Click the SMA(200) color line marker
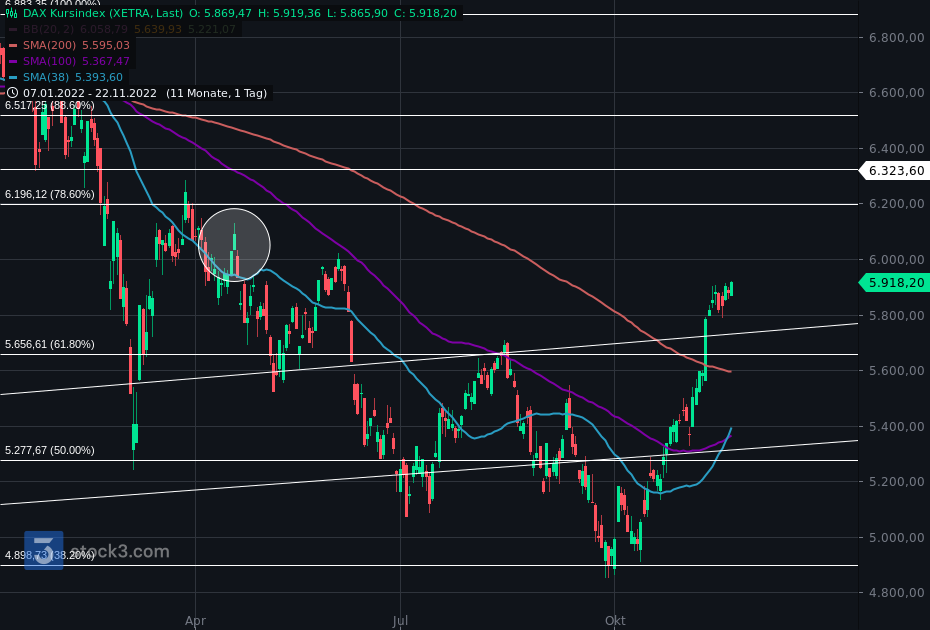The height and width of the screenshot is (630, 930). (13, 45)
